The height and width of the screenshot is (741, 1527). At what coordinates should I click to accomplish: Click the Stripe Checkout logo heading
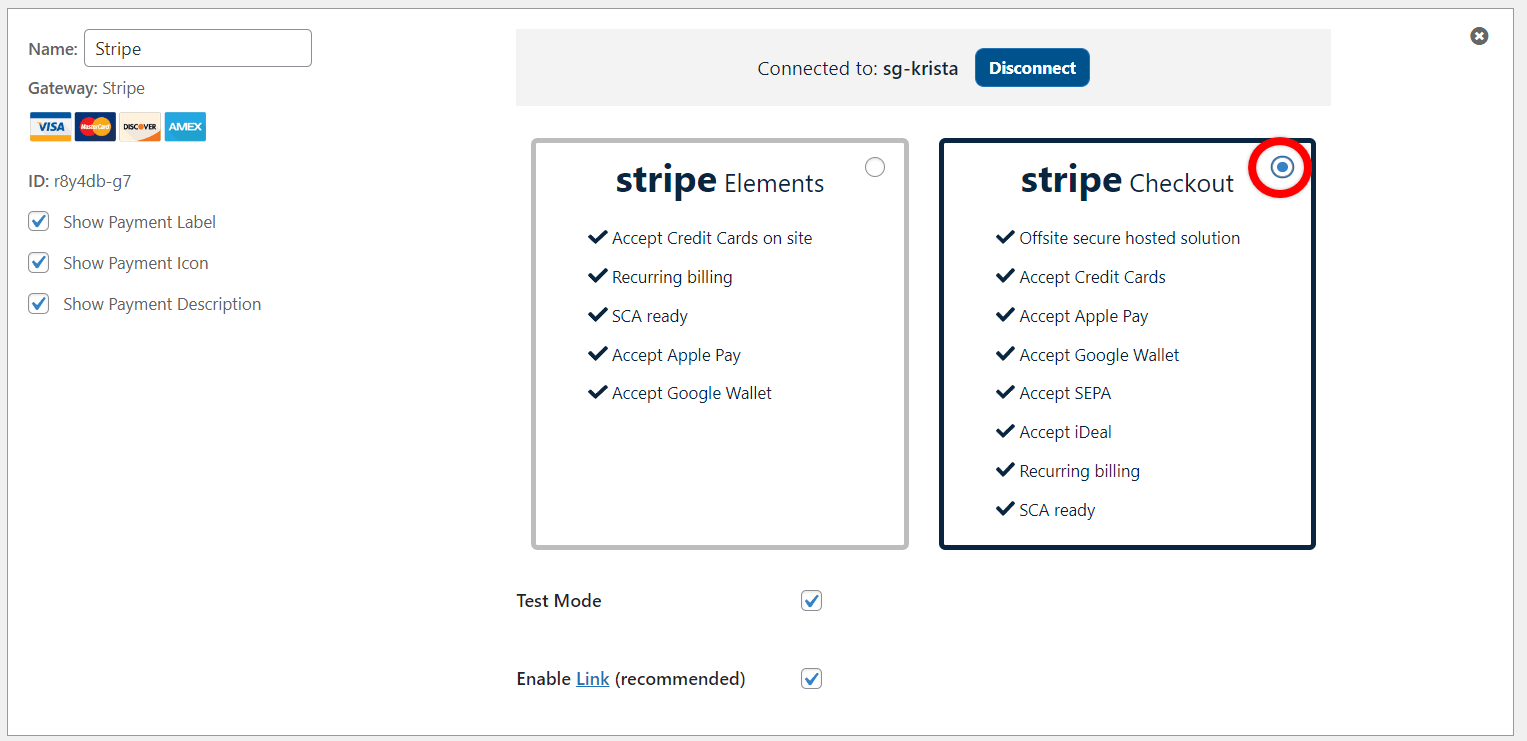tap(1127, 181)
